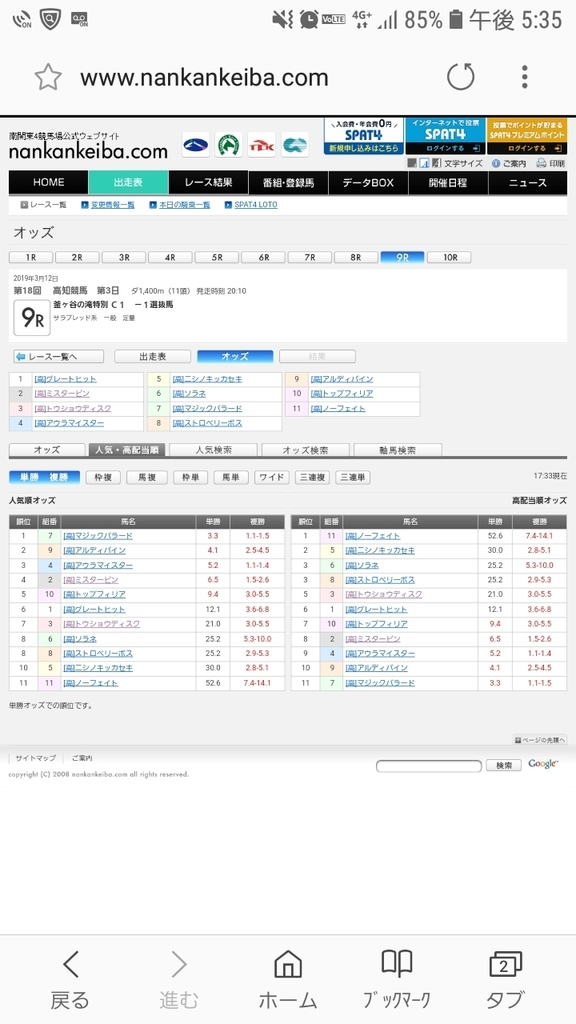Click the ご案内 footer link

click(82, 758)
